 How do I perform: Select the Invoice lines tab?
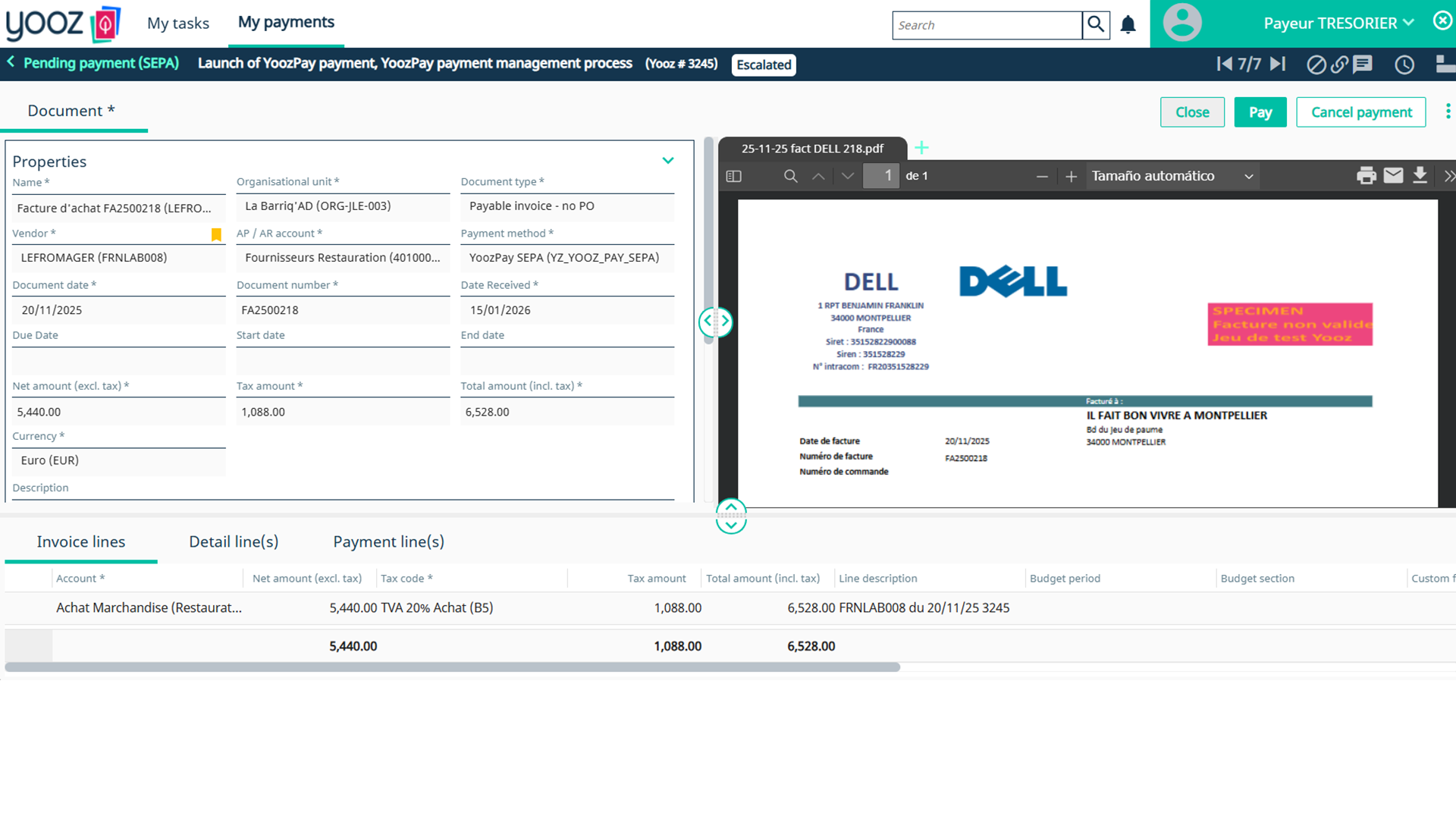coord(81,541)
